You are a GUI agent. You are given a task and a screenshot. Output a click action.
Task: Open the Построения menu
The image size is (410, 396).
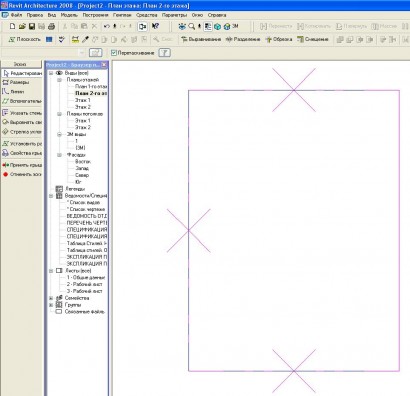pos(95,15)
